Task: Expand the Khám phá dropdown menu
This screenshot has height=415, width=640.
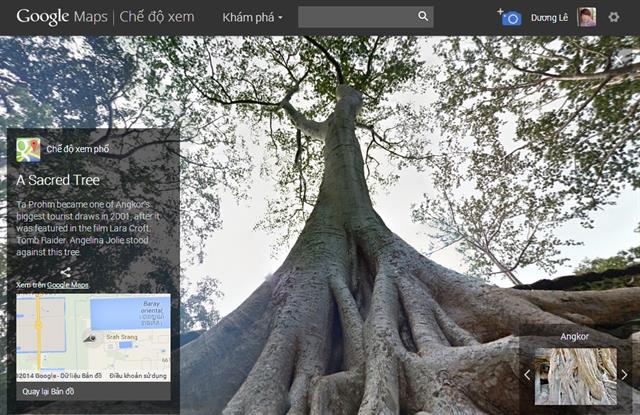Action: point(252,17)
